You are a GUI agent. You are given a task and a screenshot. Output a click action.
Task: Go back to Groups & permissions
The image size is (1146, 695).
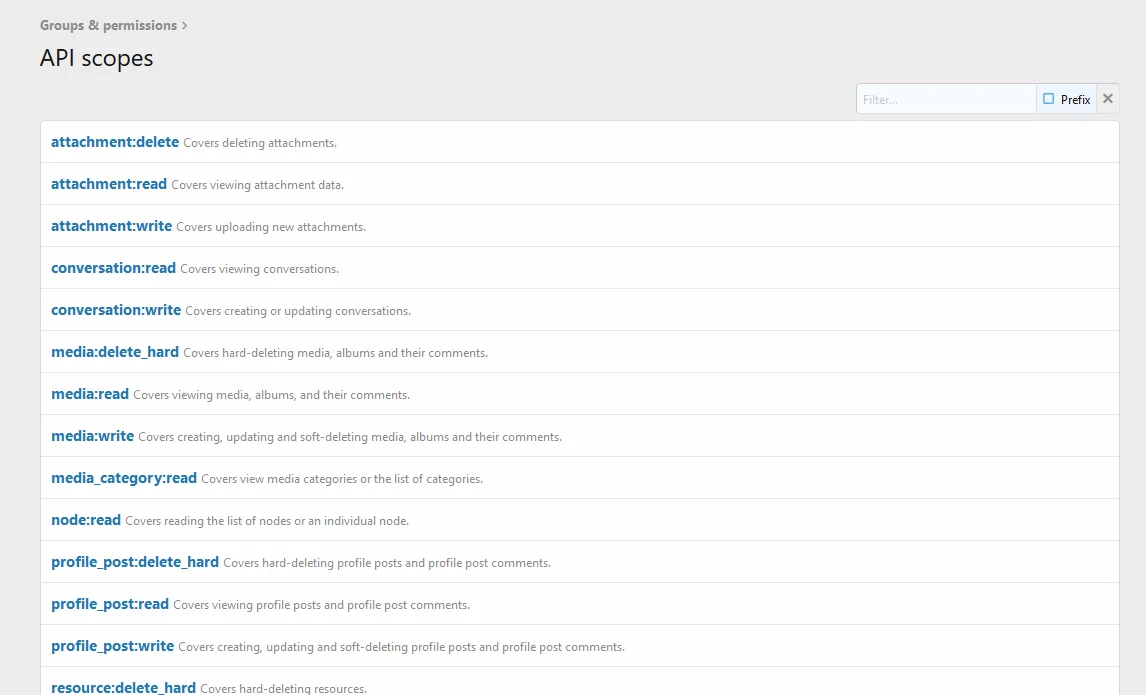pos(108,26)
